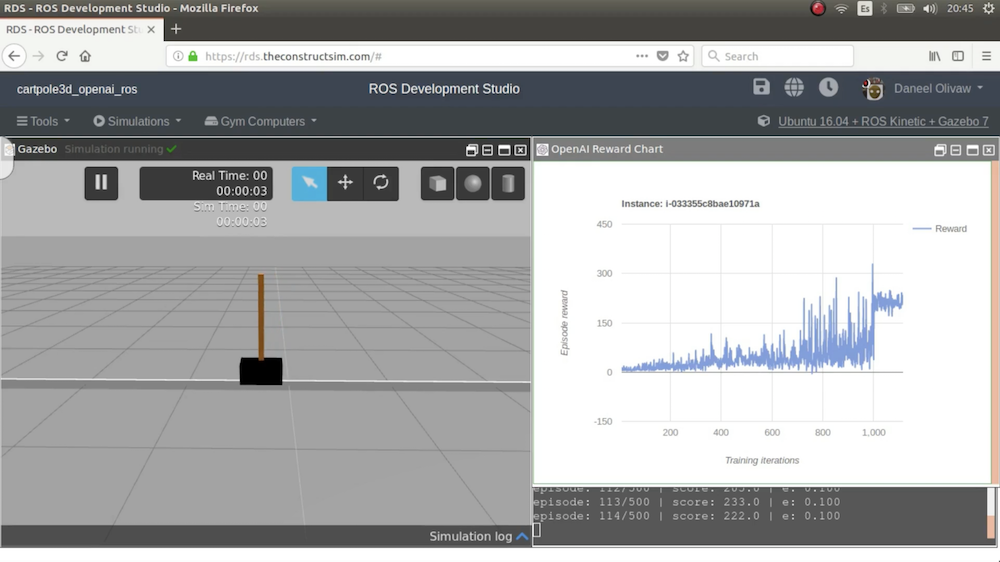Open the battery indicator
Image resolution: width=1000 pixels, height=562 pixels.
(906, 8)
